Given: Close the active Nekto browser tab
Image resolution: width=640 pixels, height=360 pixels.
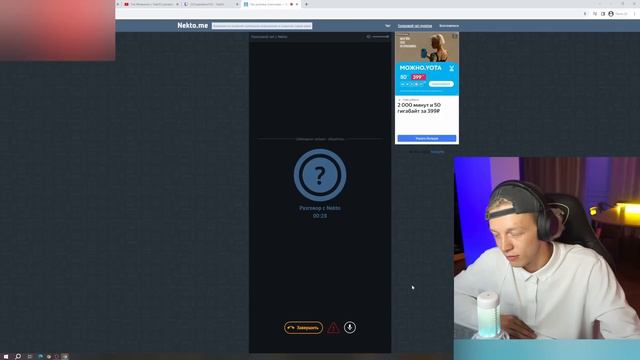Looking at the screenshot, I should (297, 4).
